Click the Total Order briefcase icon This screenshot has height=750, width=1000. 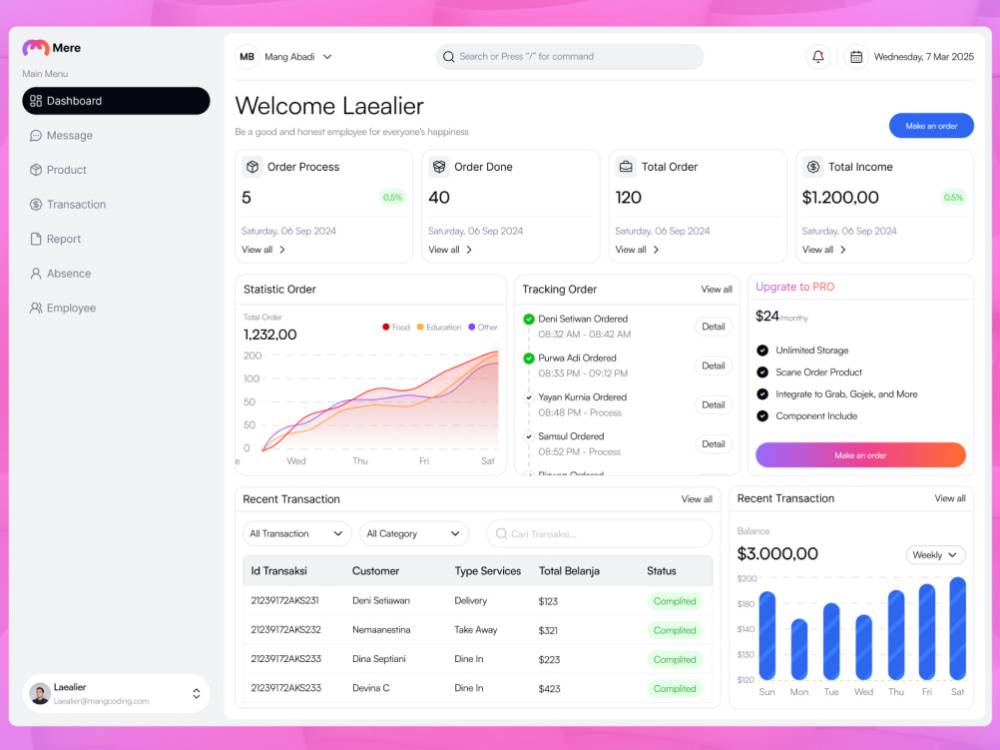pyautogui.click(x=626, y=167)
